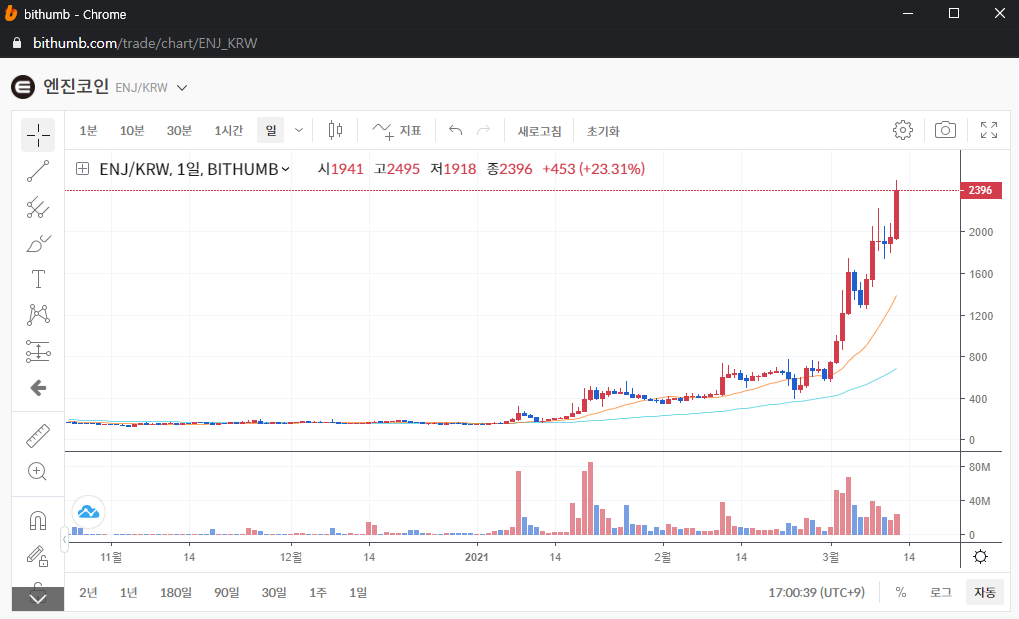Toggle magnet mode for drawings
This screenshot has width=1019, height=619.
pos(38,520)
